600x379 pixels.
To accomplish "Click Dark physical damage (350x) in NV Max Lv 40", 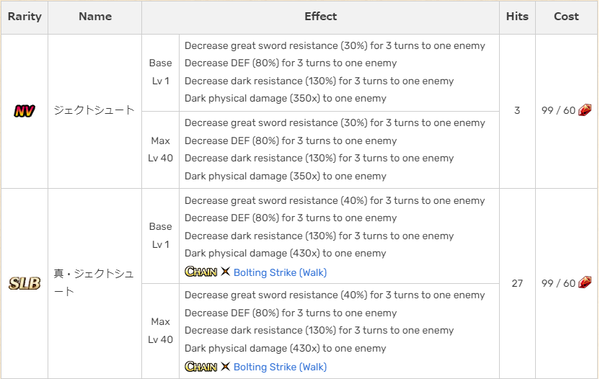I will (285, 176).
